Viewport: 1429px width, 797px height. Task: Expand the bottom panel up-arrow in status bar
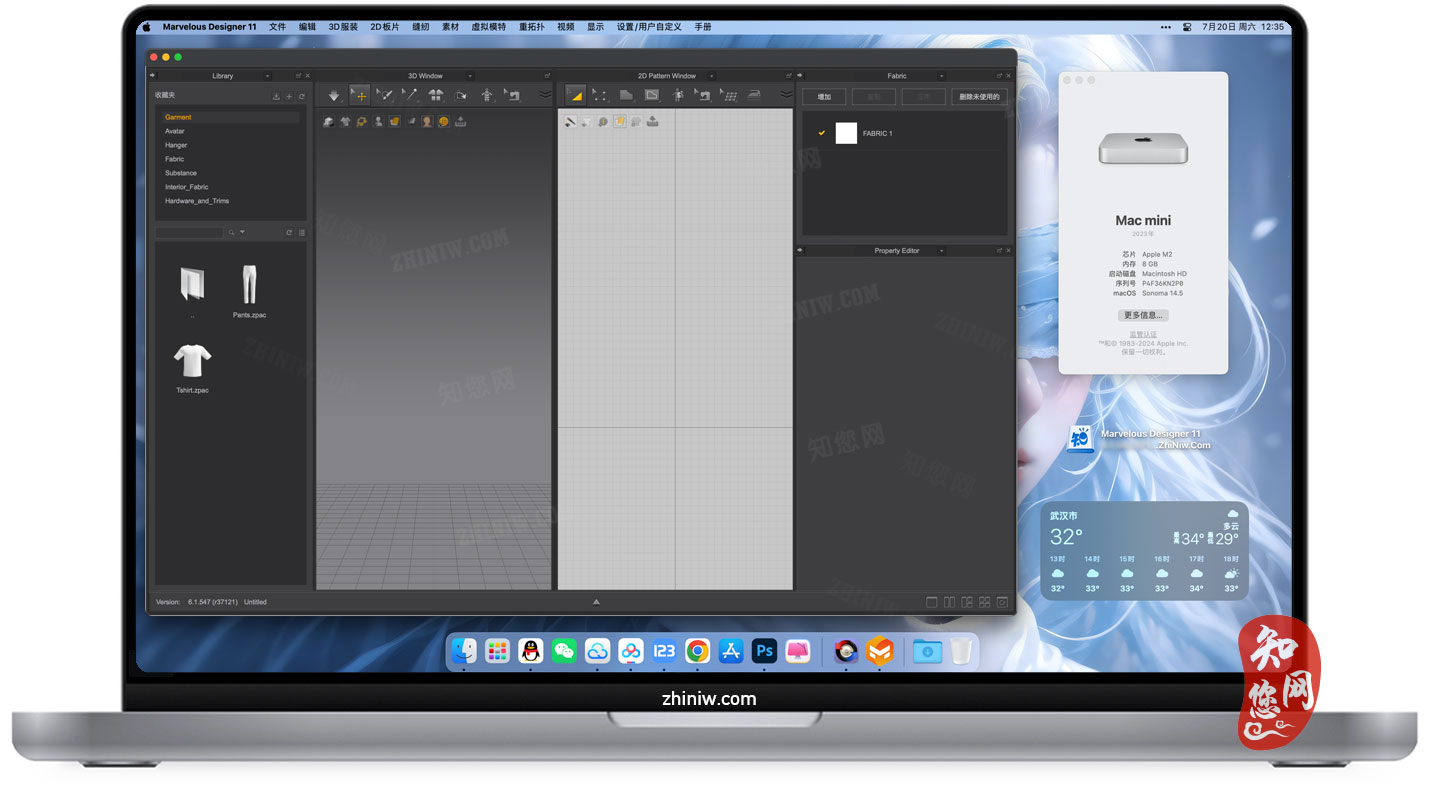(596, 602)
